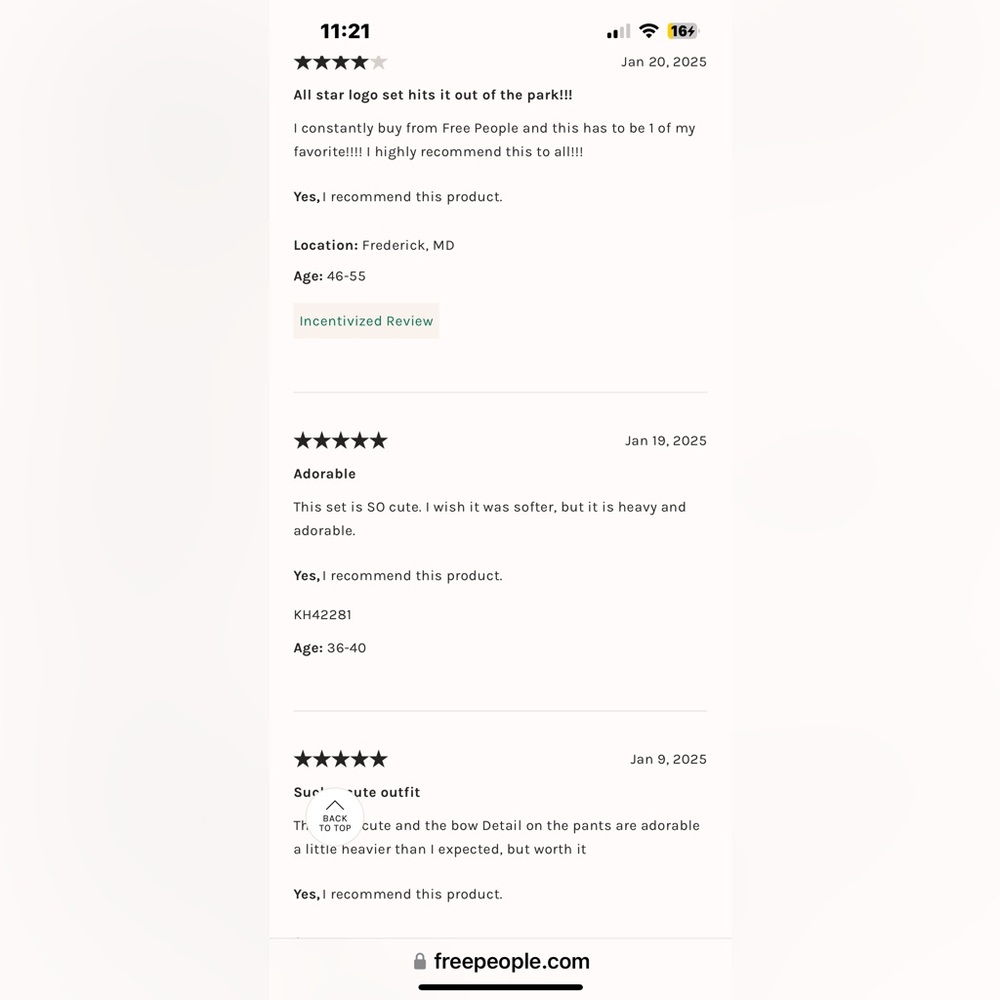This screenshot has height=1000, width=1000.
Task: Click the Jan 19, 2025 review date
Action: 665,441
